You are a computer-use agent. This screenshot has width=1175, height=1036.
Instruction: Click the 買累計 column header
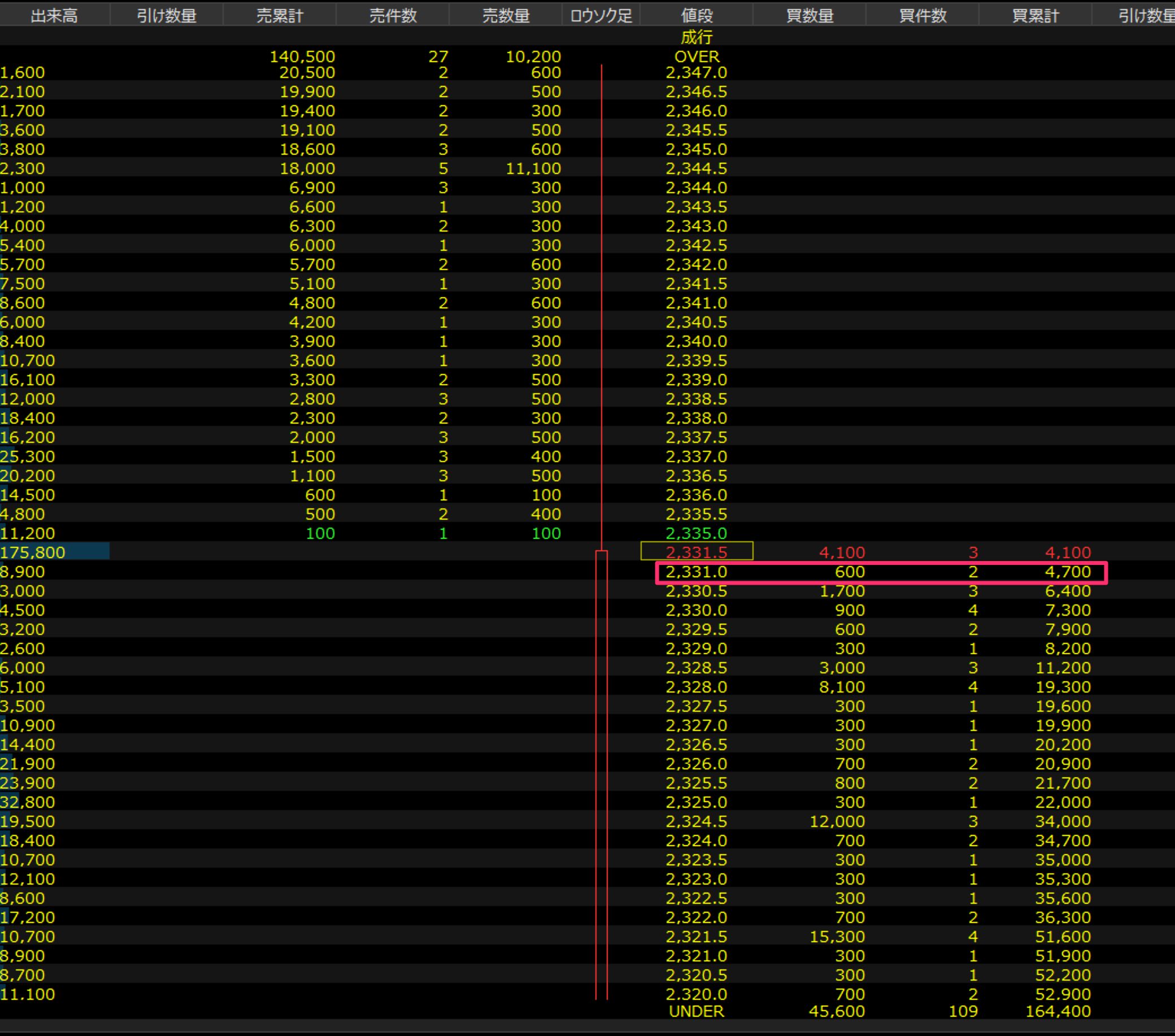point(1035,15)
